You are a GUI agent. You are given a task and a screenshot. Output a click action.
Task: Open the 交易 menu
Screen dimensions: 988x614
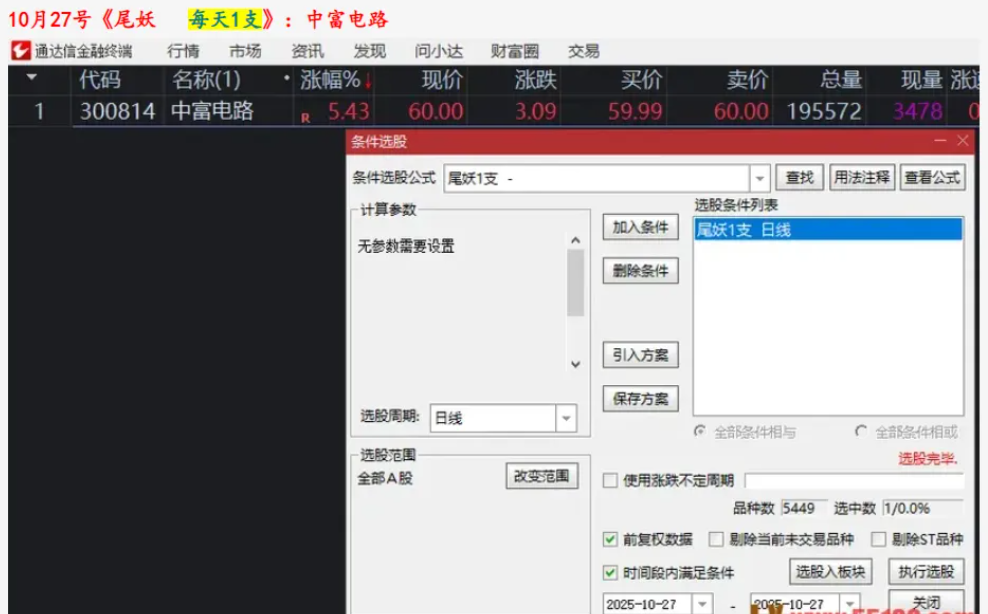pos(583,51)
